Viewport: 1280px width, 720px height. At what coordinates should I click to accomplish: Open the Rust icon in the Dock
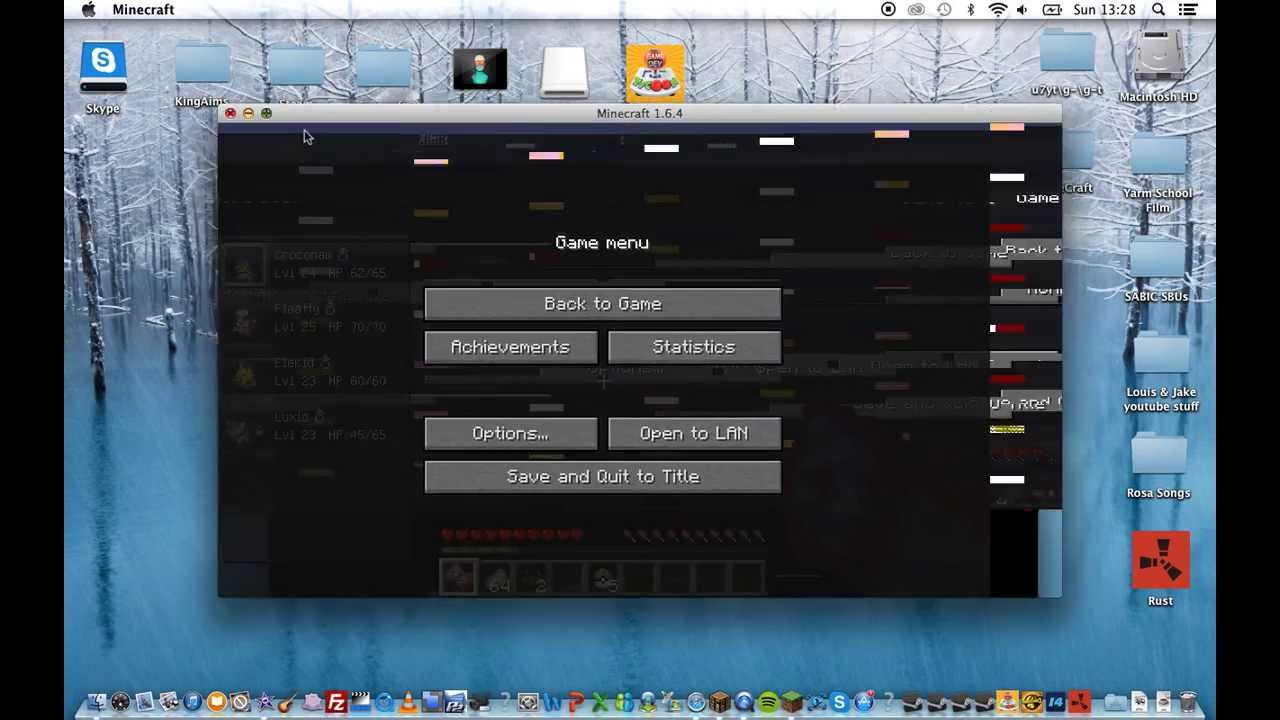(x=1079, y=702)
